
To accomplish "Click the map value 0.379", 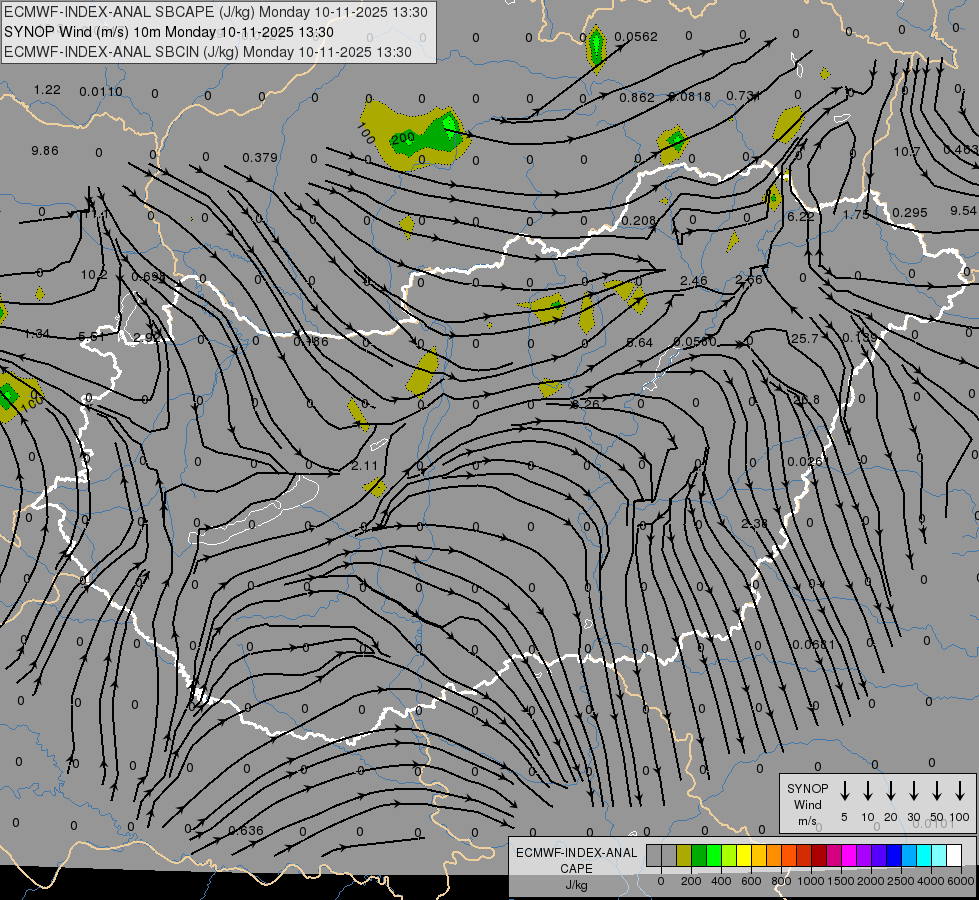I will [x=260, y=157].
